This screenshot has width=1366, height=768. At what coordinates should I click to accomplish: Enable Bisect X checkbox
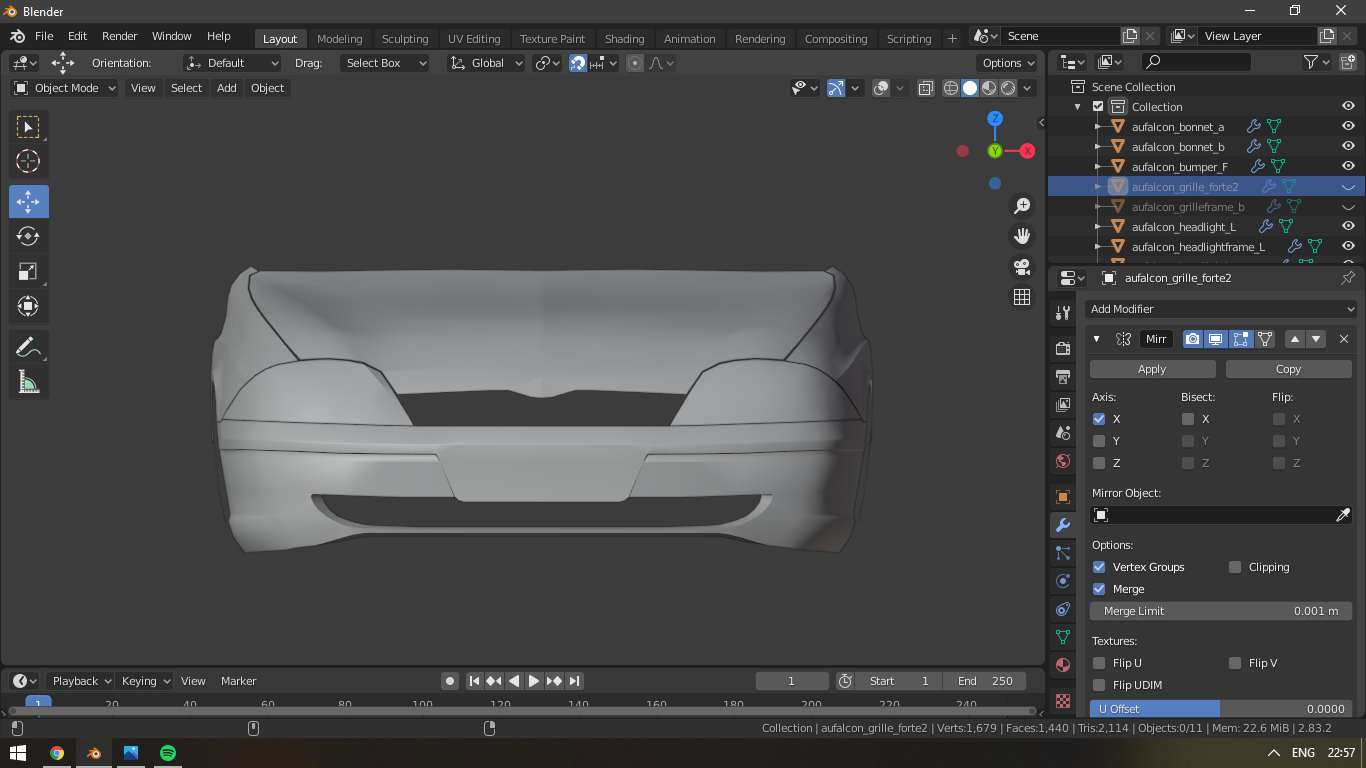[x=1188, y=419]
